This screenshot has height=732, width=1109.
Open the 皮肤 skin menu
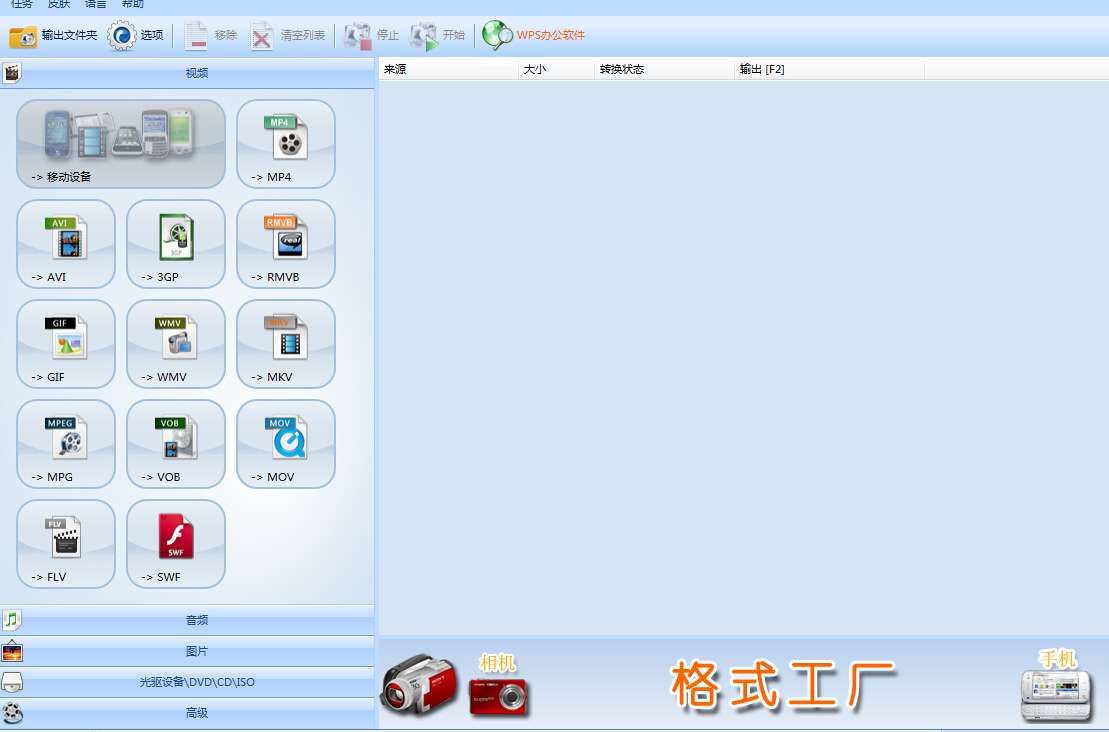point(59,4)
